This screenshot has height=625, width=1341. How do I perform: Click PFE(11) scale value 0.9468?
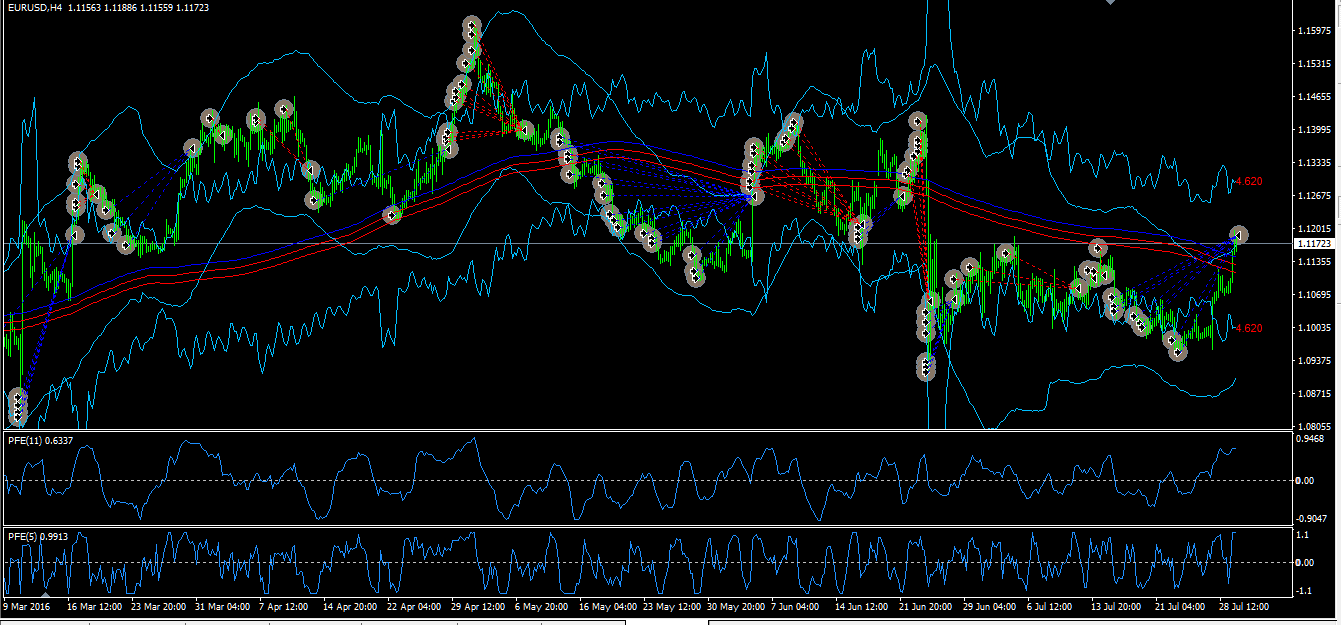(1311, 438)
